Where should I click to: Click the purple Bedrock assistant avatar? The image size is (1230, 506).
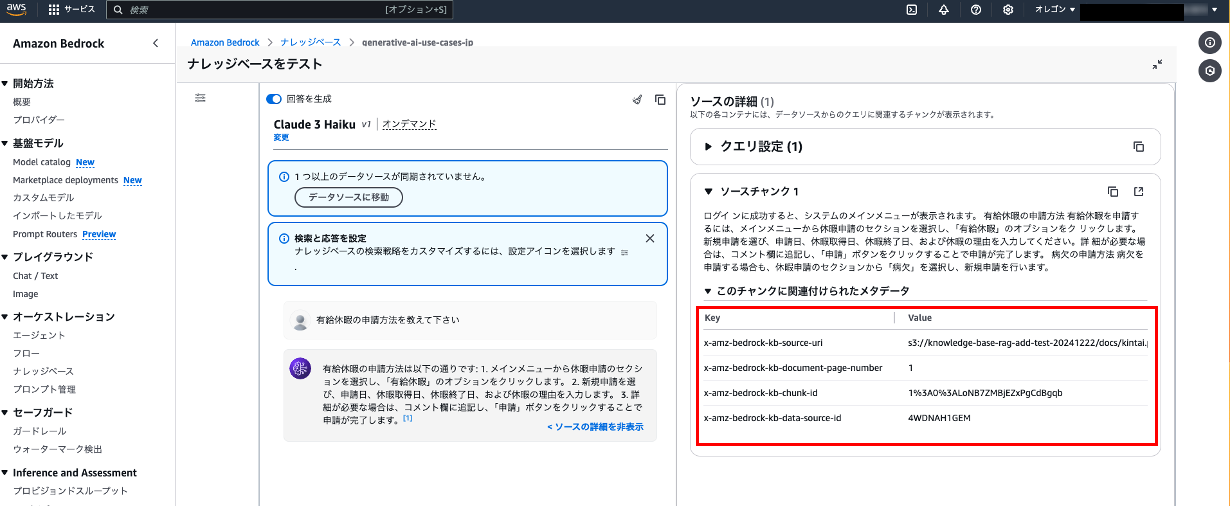(300, 369)
